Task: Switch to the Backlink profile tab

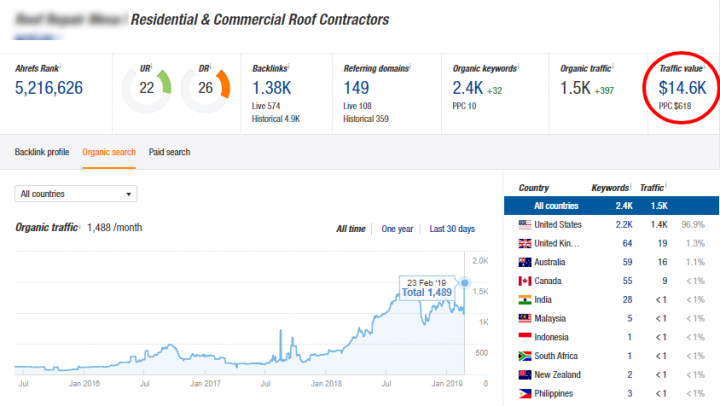Action: click(x=42, y=152)
